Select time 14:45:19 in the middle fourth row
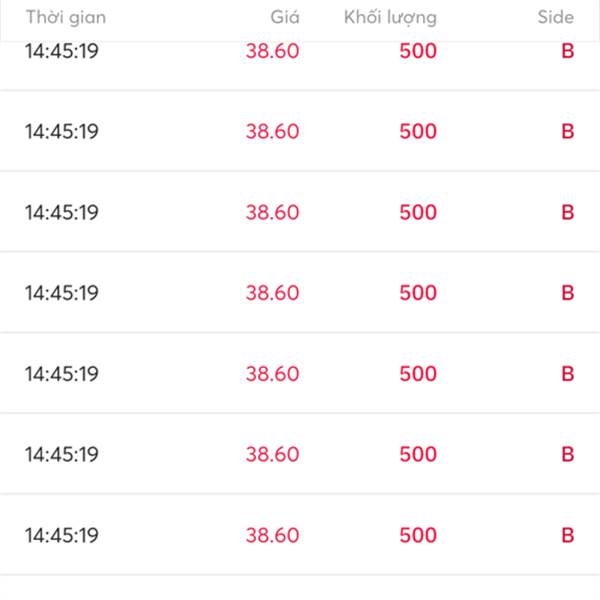The image size is (600, 600). [x=62, y=293]
